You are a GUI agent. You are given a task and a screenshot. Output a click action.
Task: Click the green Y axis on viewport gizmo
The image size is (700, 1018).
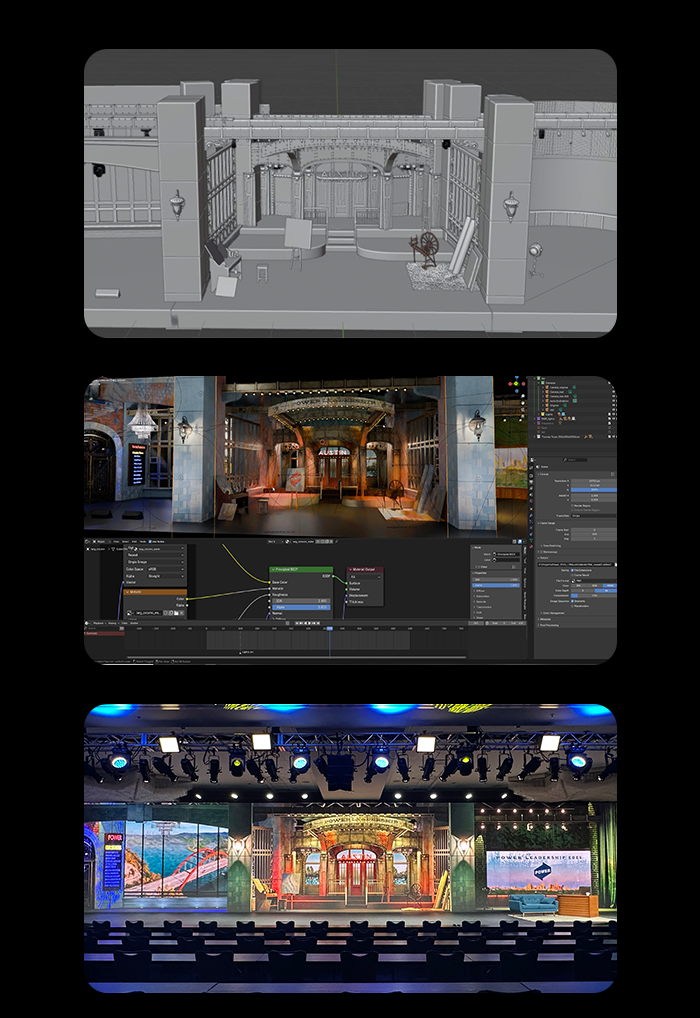coord(516,384)
